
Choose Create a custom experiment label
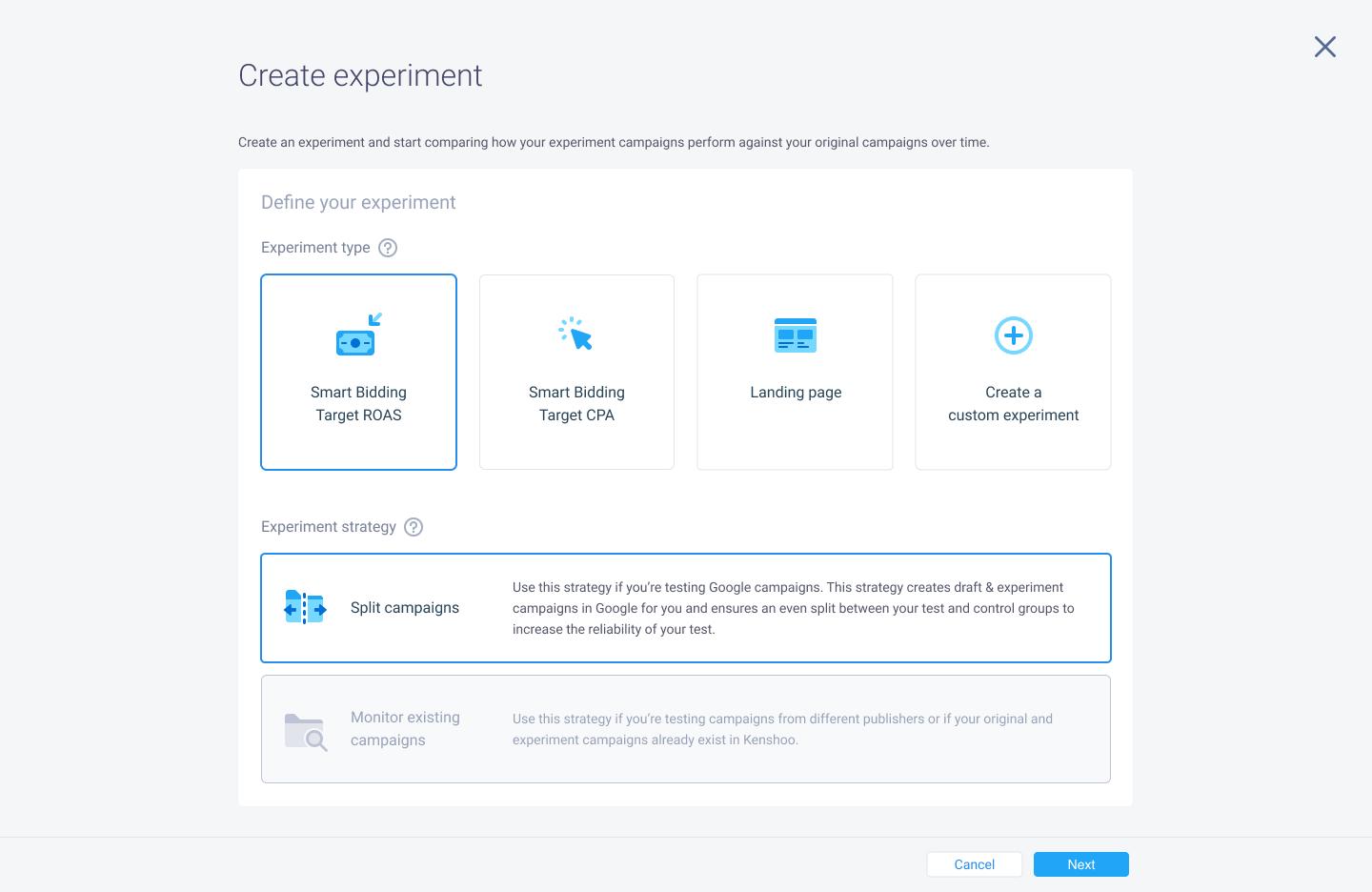click(1014, 403)
